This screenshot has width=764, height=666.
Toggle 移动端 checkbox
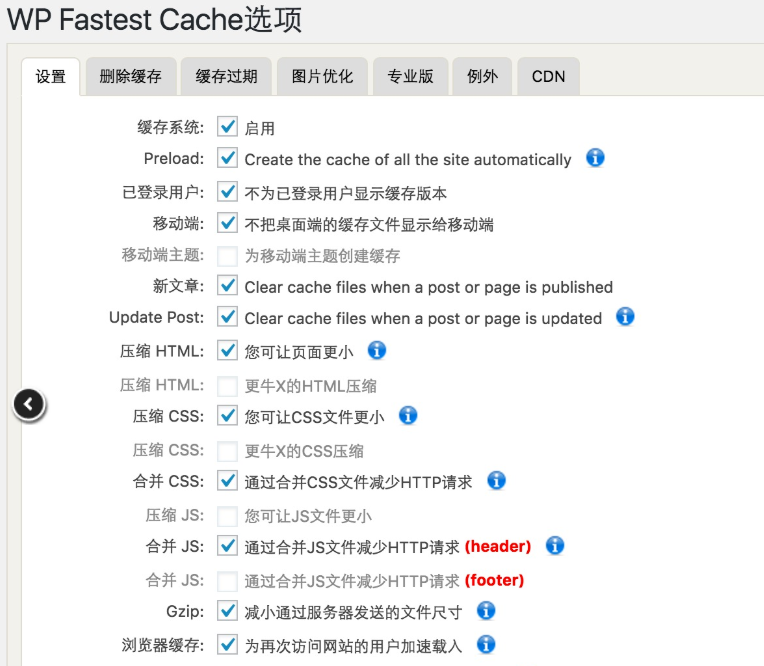pyautogui.click(x=228, y=223)
